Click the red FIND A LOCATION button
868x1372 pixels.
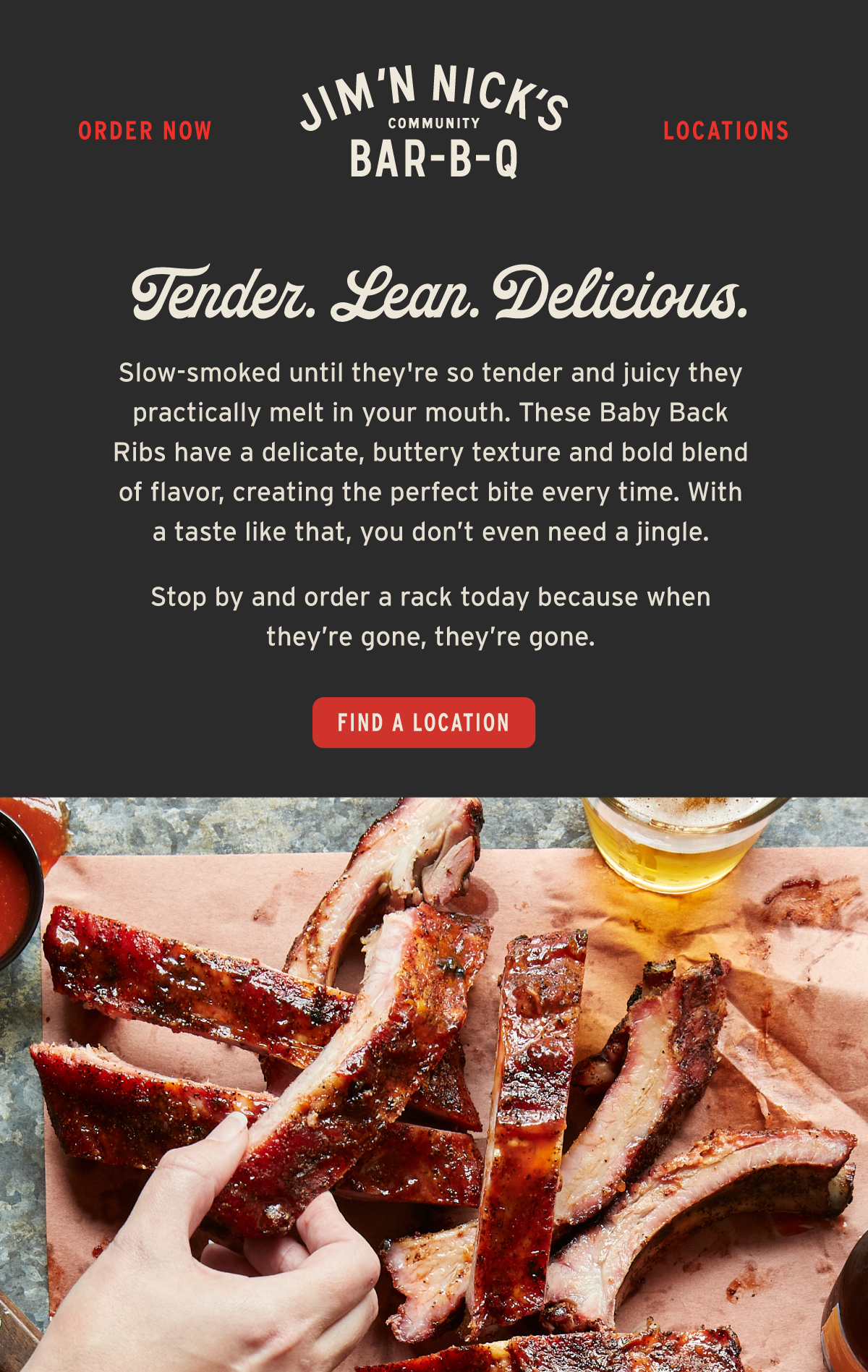tap(424, 723)
